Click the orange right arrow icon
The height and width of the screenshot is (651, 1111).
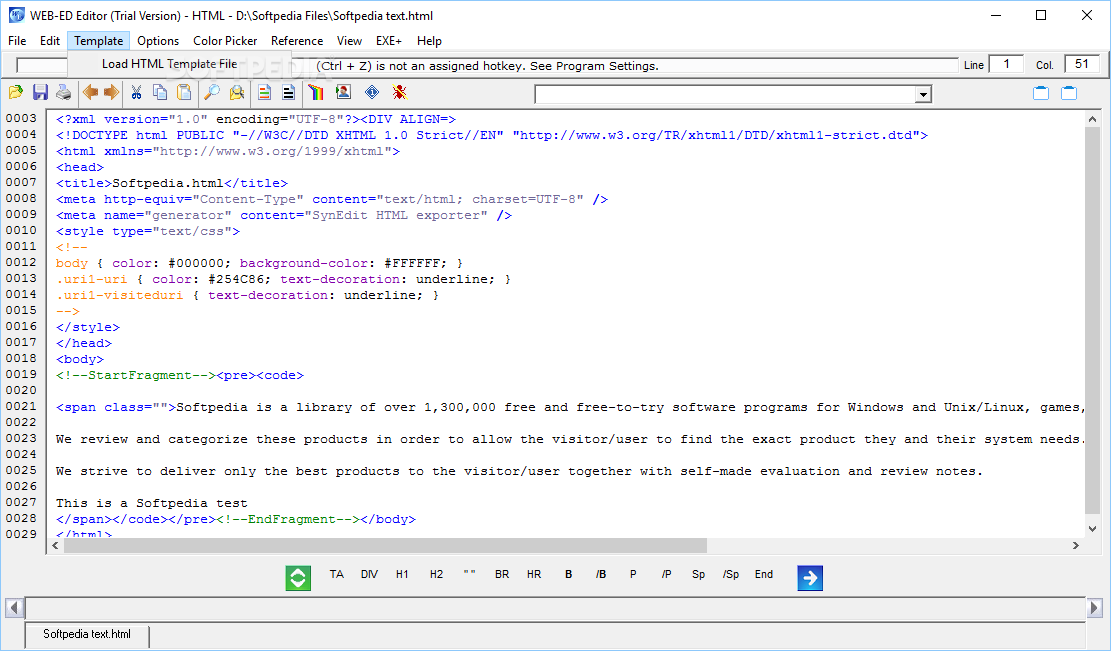tap(111, 92)
